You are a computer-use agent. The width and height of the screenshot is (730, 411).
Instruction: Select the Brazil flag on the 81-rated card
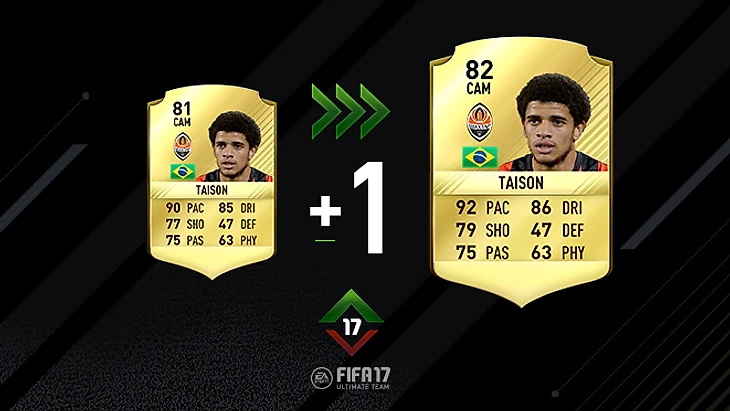[x=182, y=171]
